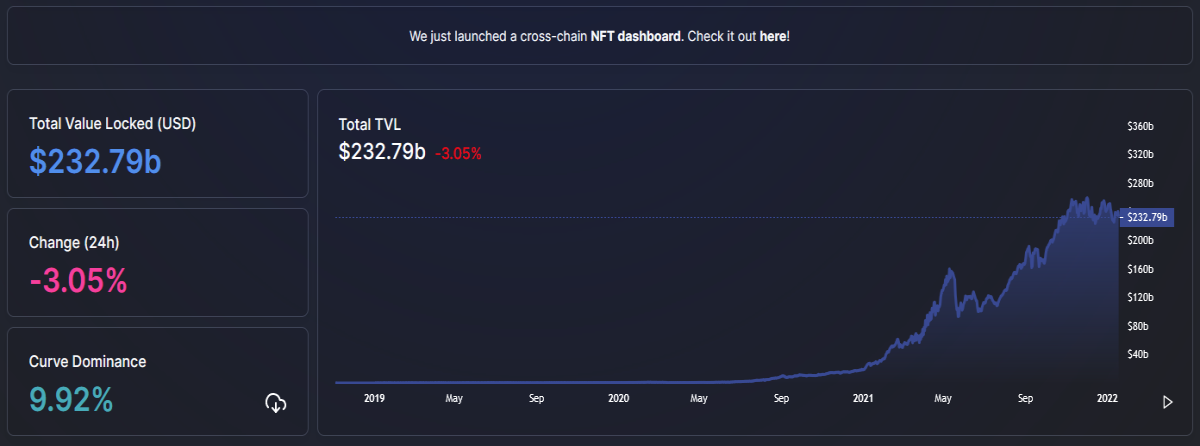This screenshot has height=446, width=1200.
Task: Click the download CSV cloud icon
Action: (276, 403)
